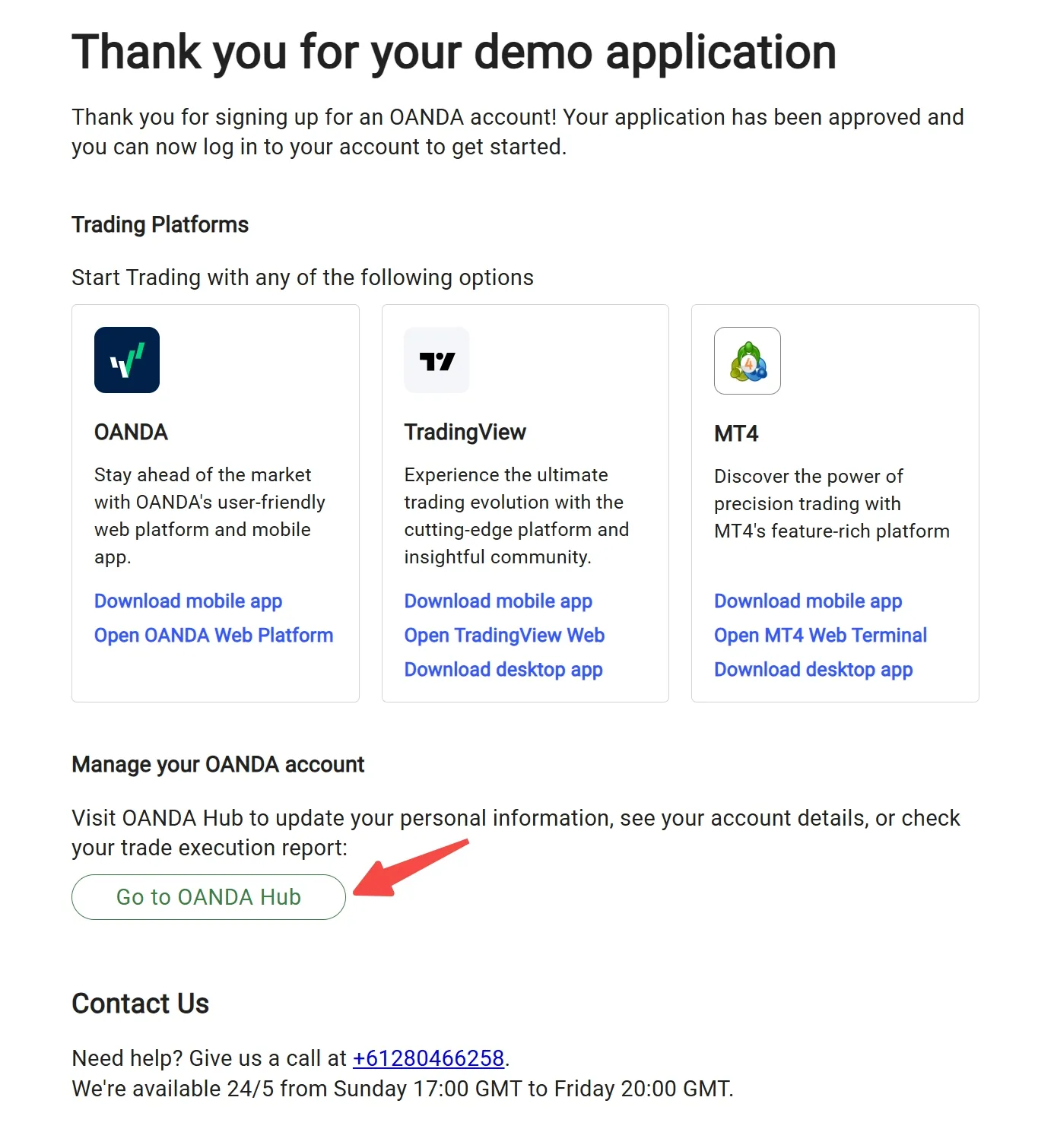Click the 'Visit OANDA Hub to update' paragraph
1054x1148 pixels.
(x=516, y=832)
